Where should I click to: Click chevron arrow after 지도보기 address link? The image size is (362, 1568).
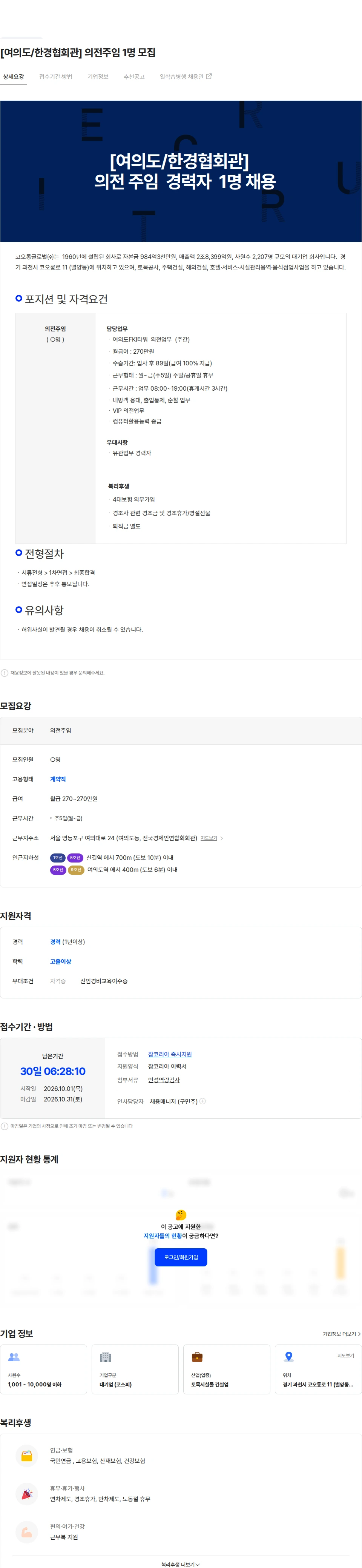point(221,838)
